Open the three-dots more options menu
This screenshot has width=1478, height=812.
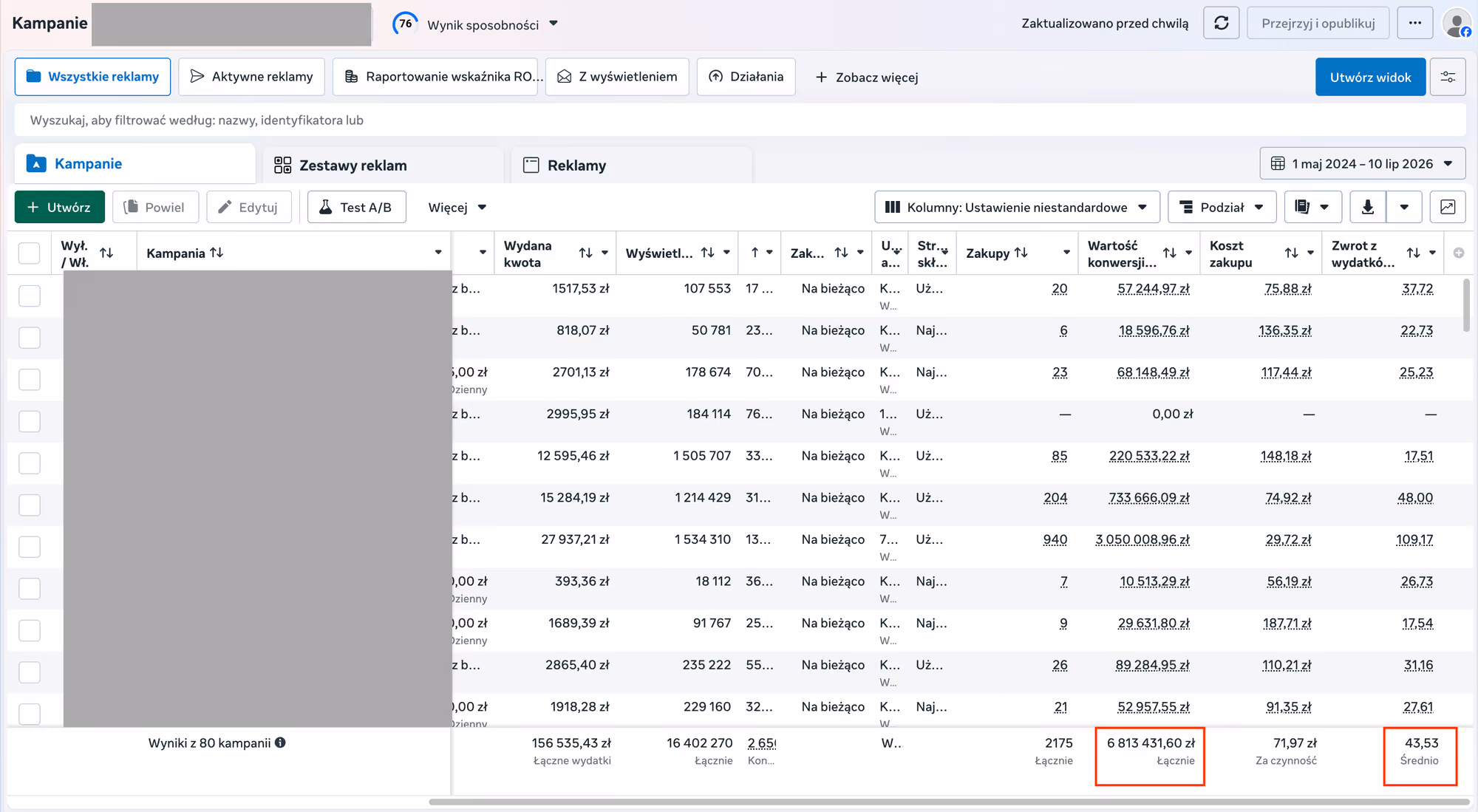pyautogui.click(x=1415, y=24)
